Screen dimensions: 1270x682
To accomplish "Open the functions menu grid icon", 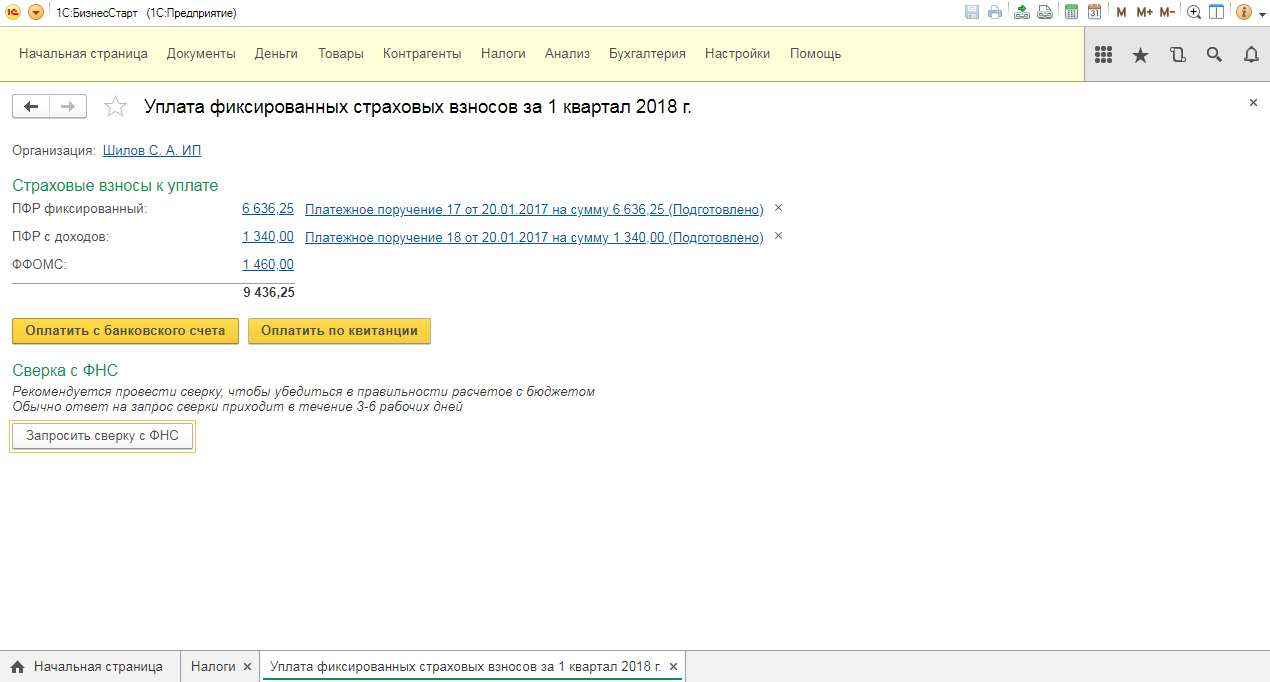I will point(1104,55).
